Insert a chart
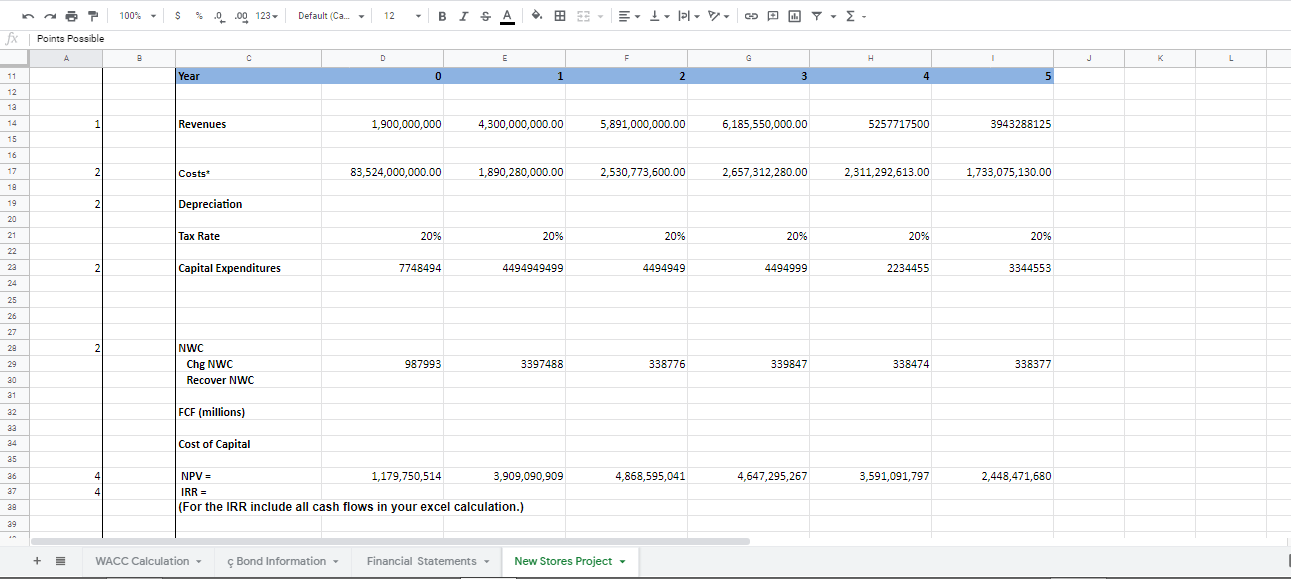Image resolution: width=1291 pixels, height=579 pixels. pos(793,15)
